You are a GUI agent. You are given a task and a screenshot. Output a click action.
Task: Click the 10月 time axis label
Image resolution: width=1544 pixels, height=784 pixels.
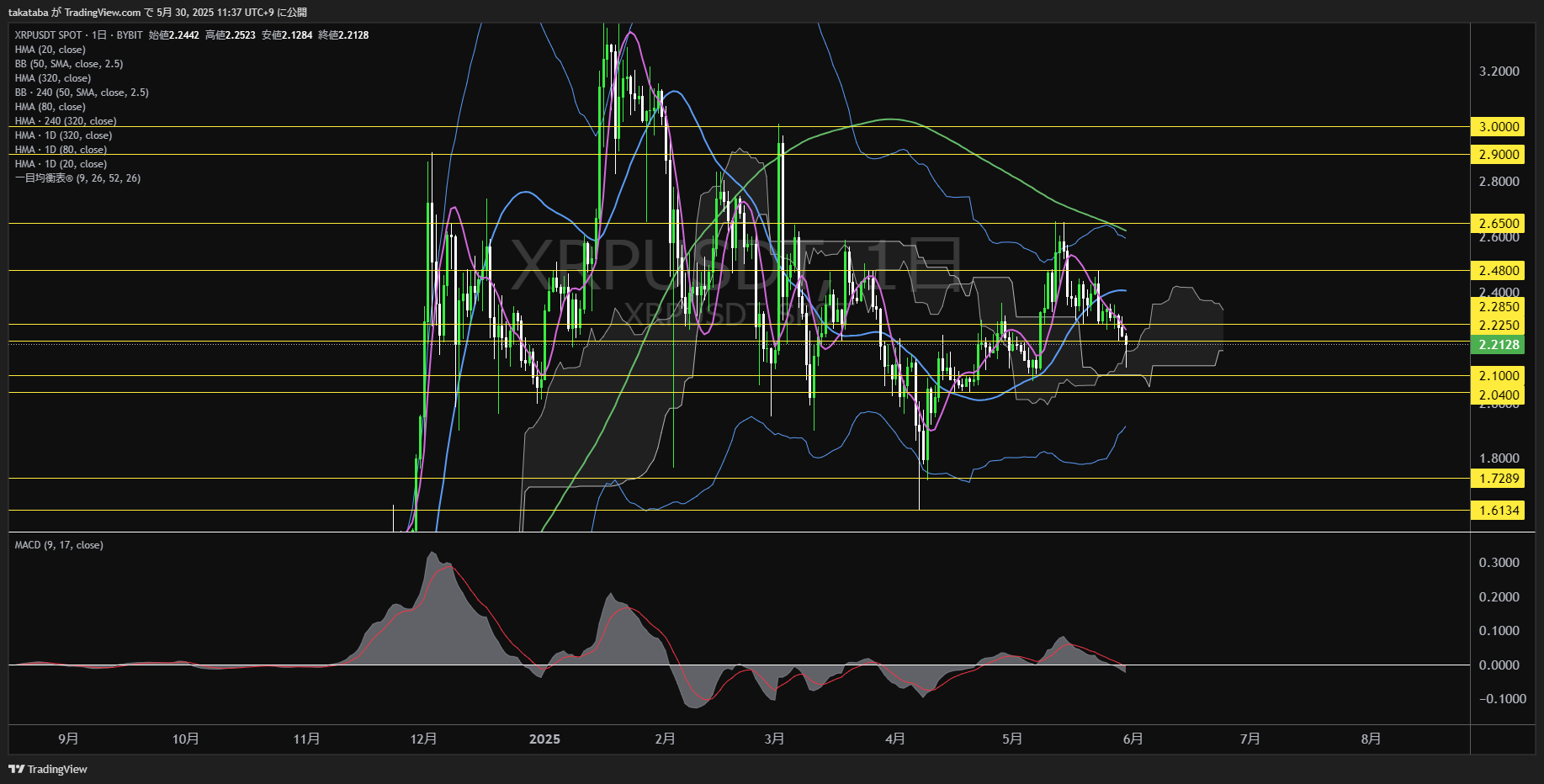[x=185, y=739]
